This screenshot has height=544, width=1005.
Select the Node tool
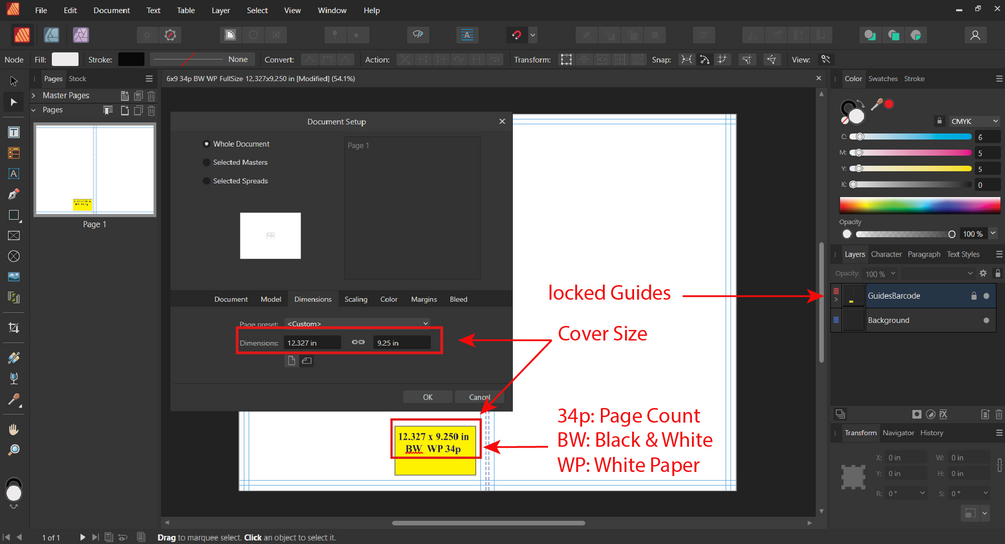point(13,102)
